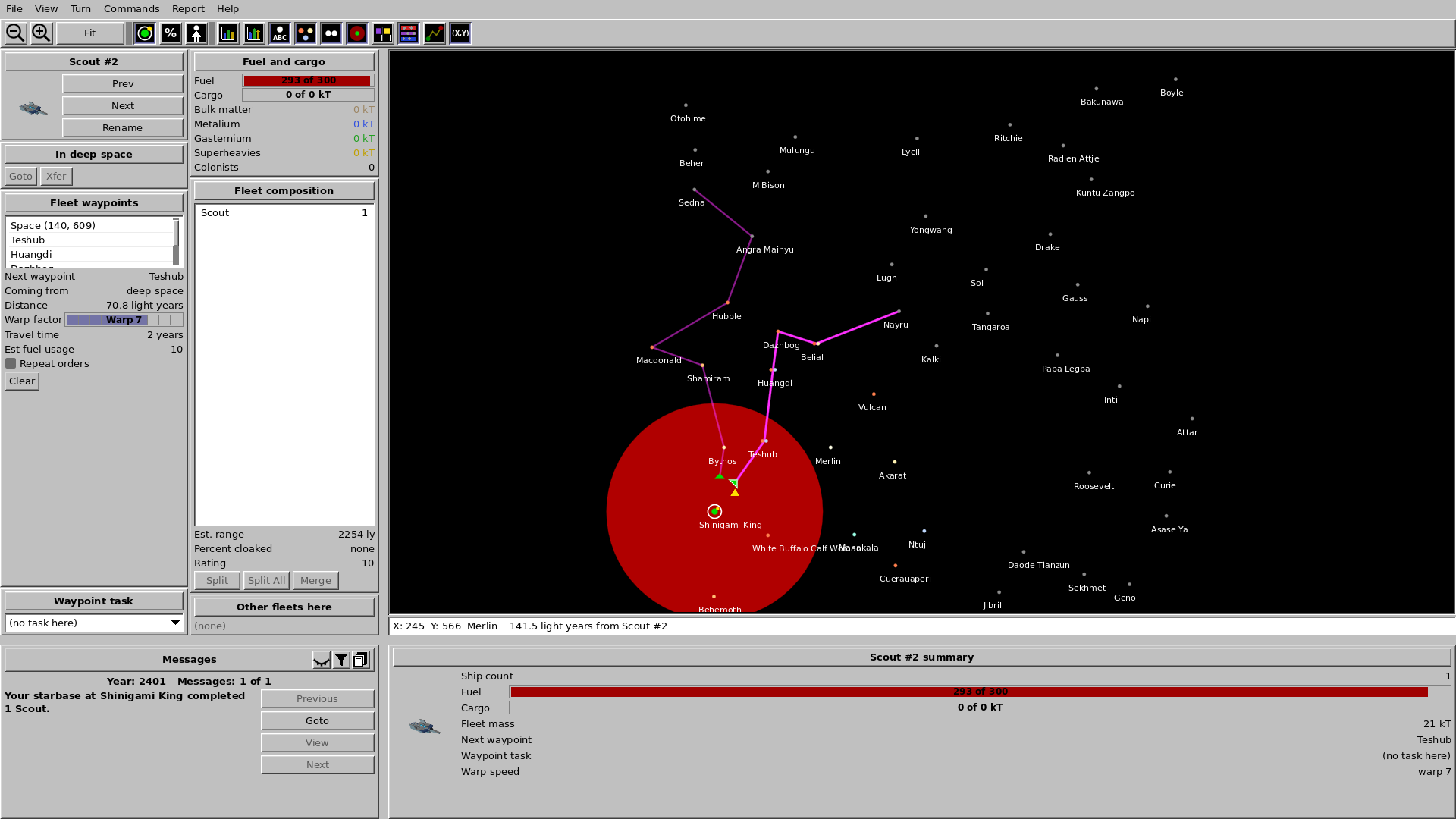Open the Help menu
This screenshot has height=819, width=1456.
(x=227, y=9)
